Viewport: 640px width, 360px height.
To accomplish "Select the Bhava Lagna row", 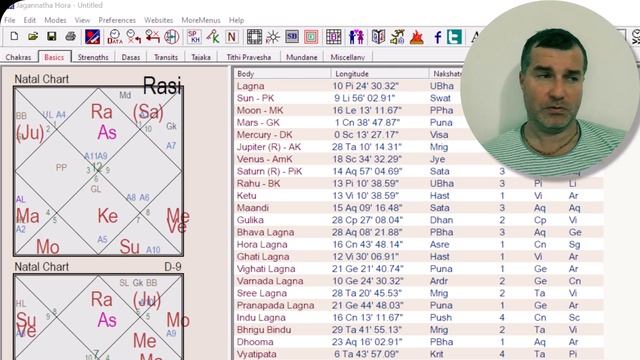I will [x=419, y=232].
